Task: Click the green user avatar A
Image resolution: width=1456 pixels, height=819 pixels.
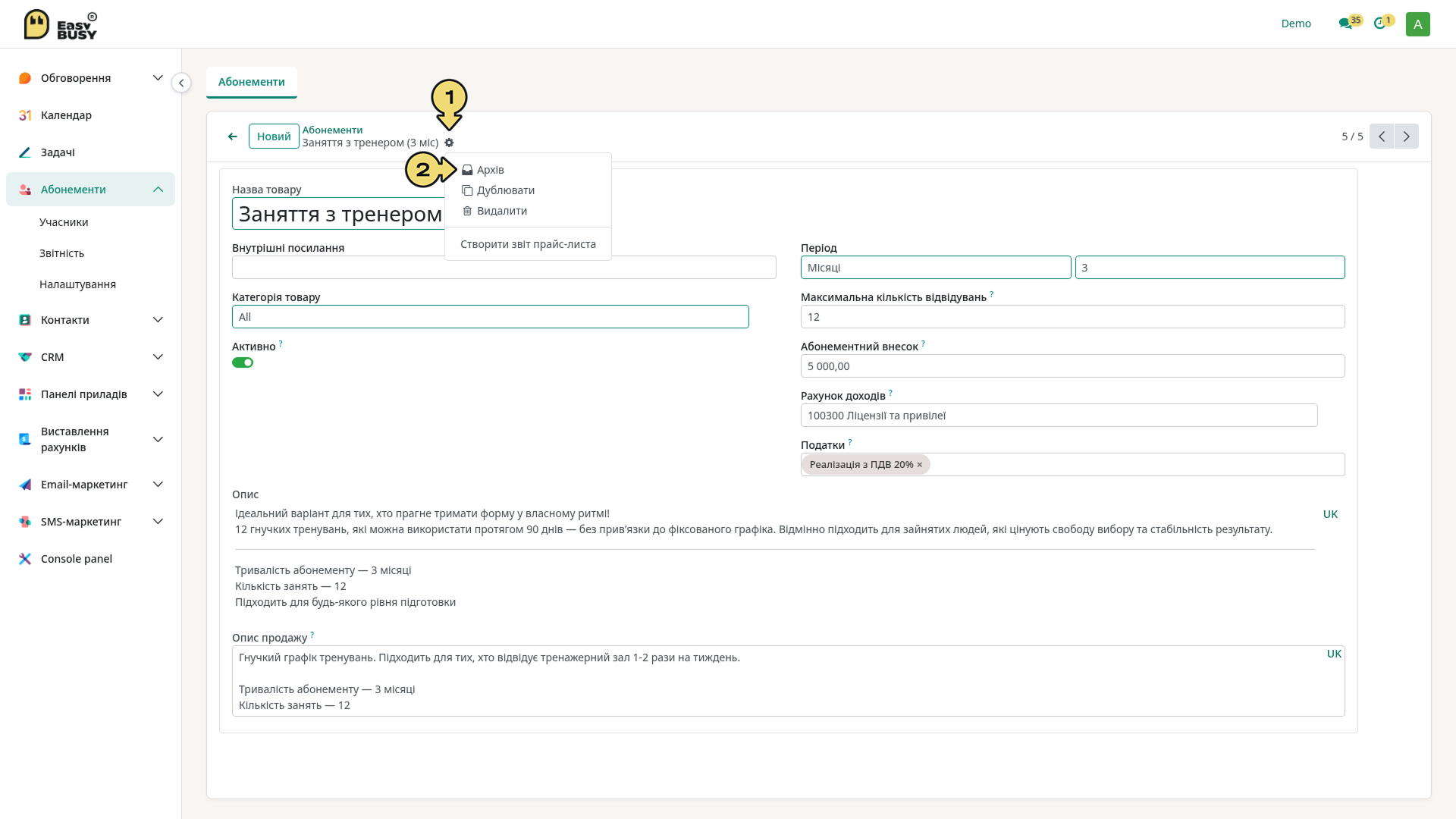Action: coord(1417,24)
